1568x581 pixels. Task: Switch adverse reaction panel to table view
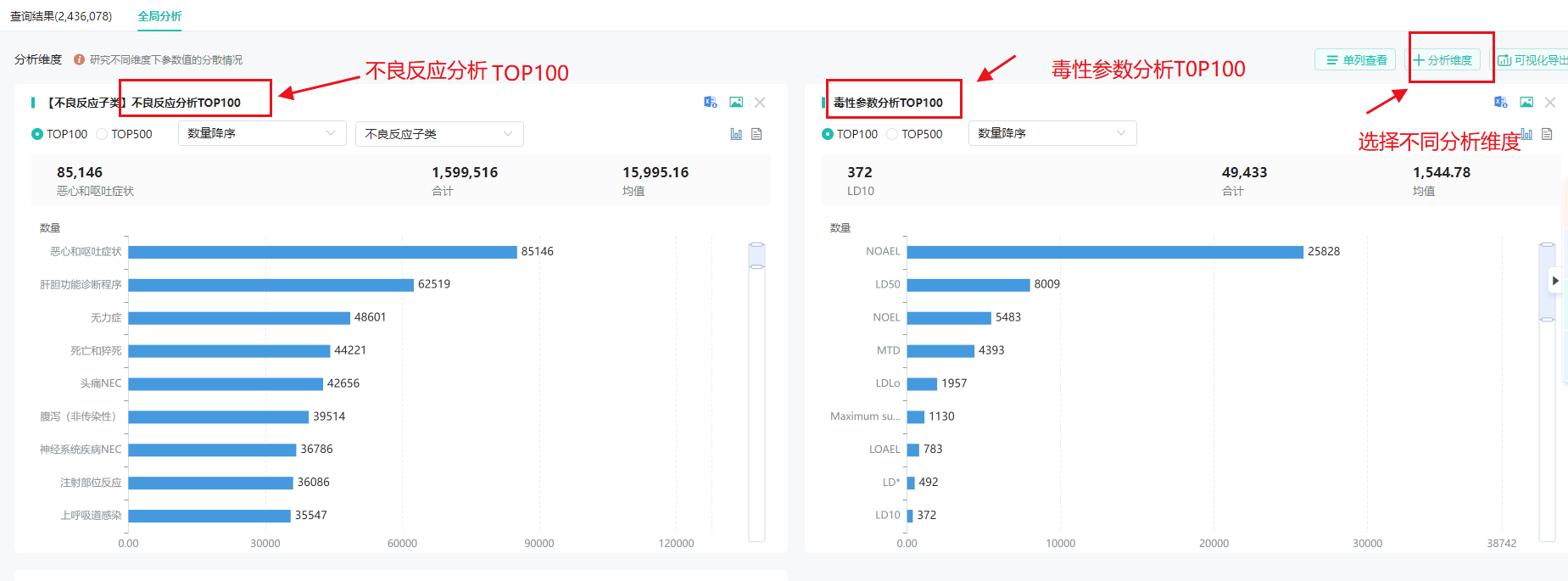click(x=756, y=134)
